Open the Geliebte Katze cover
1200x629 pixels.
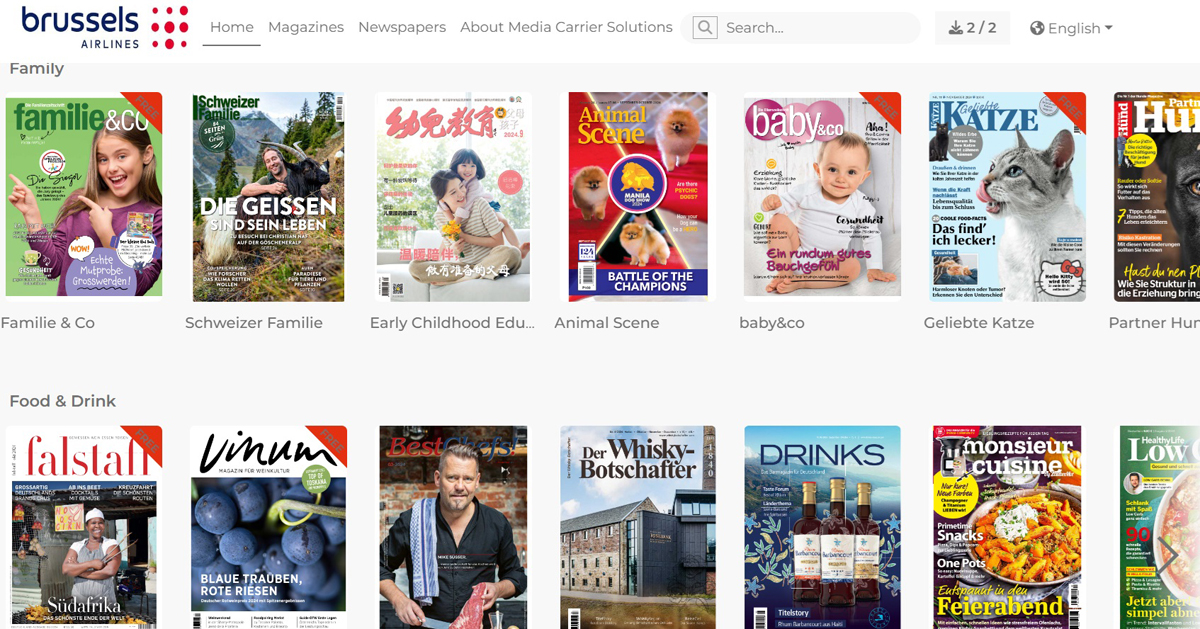(x=1007, y=197)
